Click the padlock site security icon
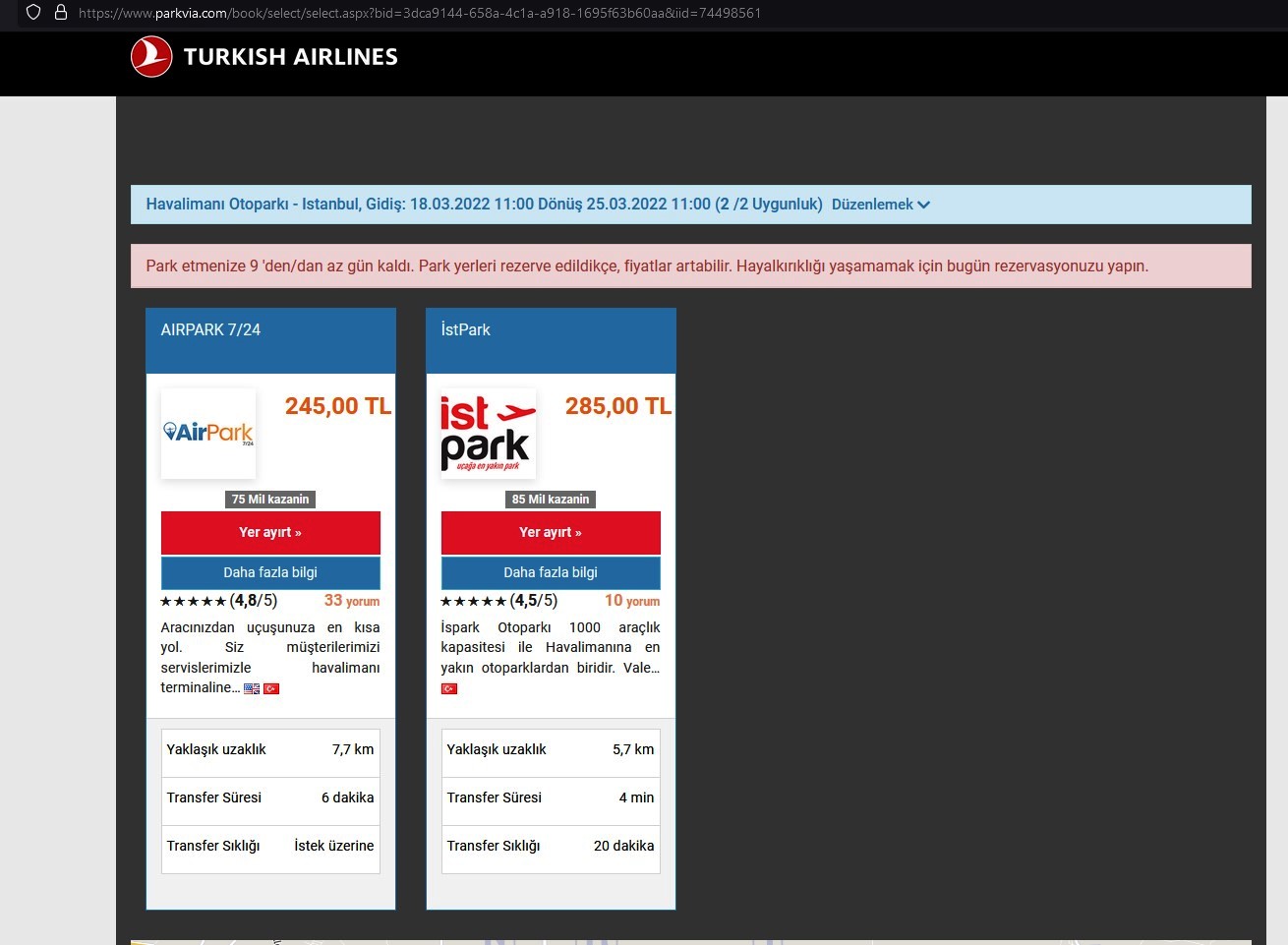This screenshot has width=1288, height=945. click(61, 13)
